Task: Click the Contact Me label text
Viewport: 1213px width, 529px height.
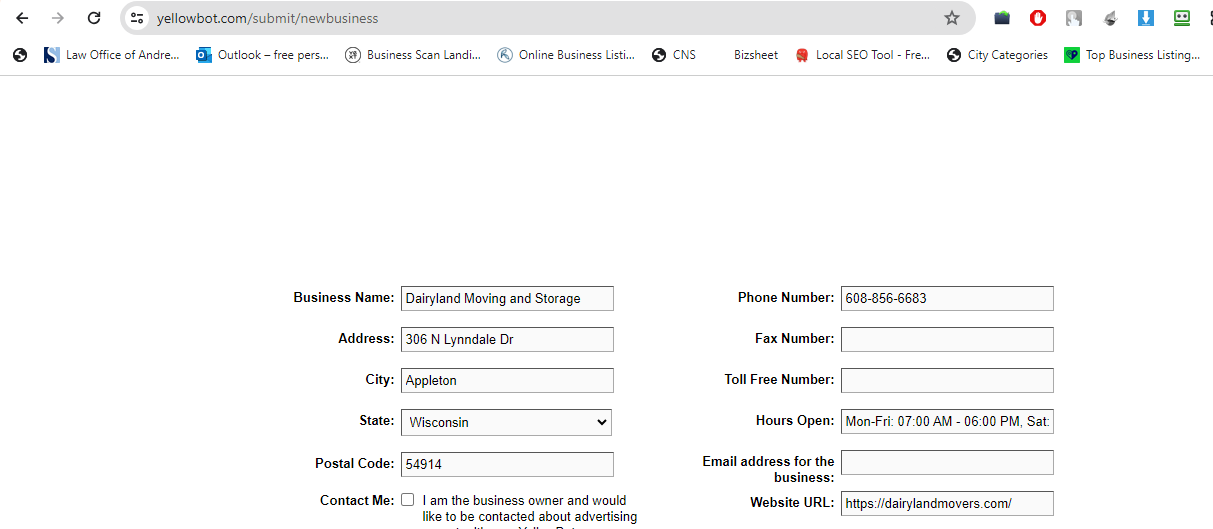Action: click(357, 500)
